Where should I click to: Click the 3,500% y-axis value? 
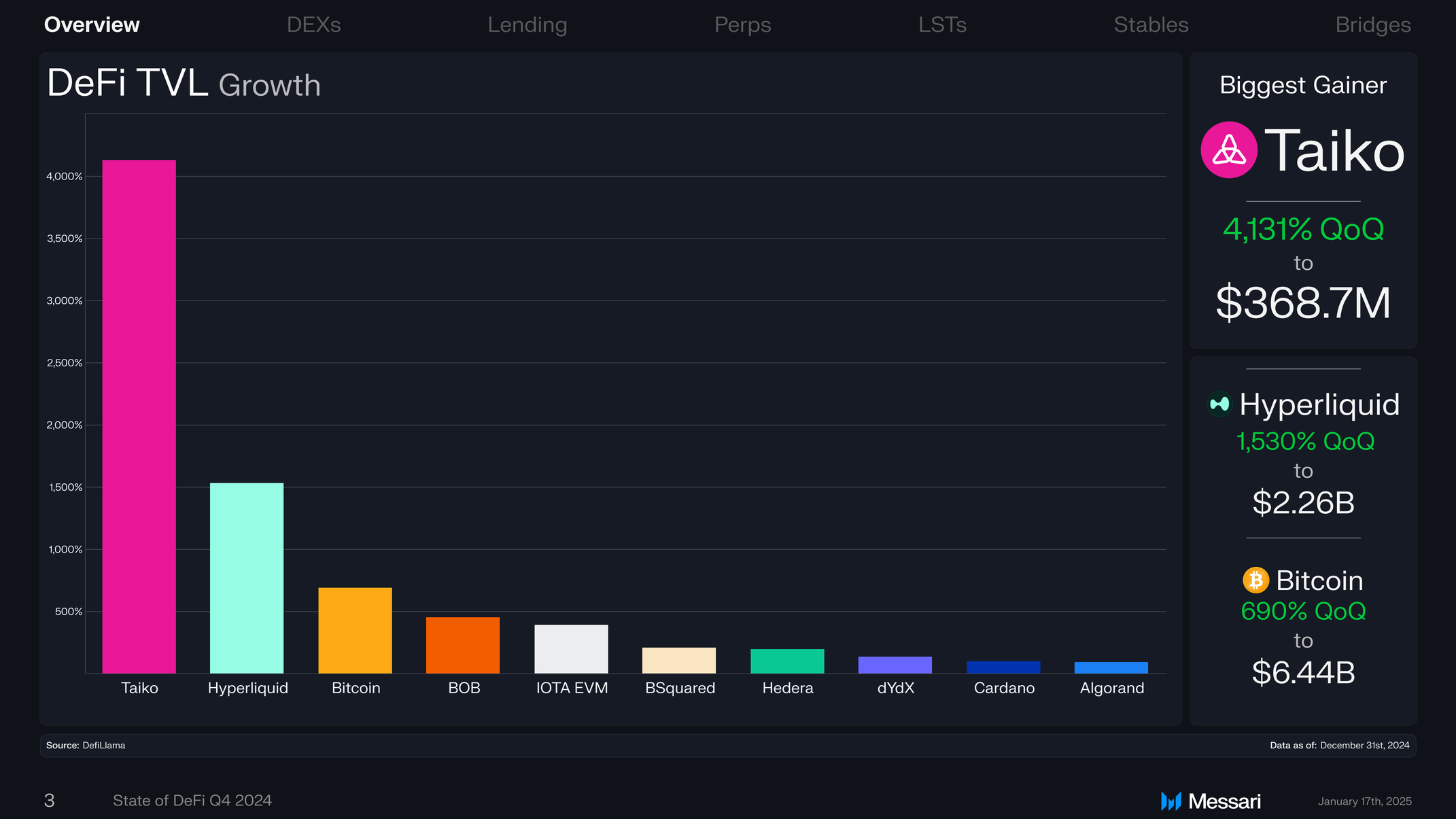point(64,239)
